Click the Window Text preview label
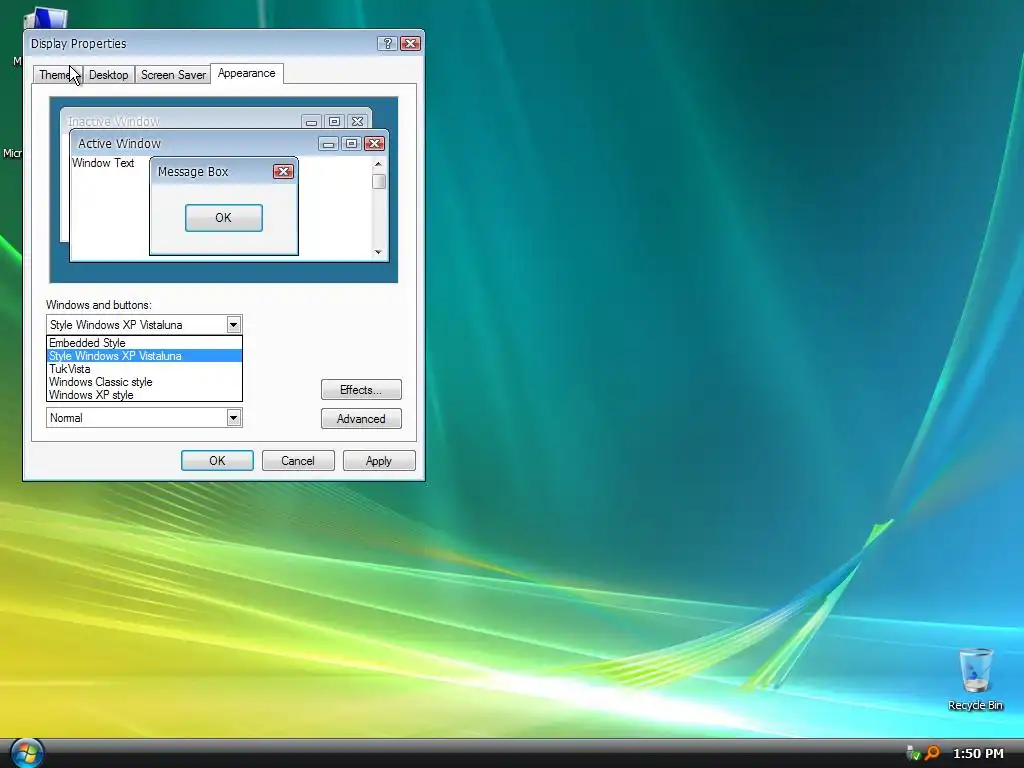Screen dimensions: 1024x768 point(103,163)
